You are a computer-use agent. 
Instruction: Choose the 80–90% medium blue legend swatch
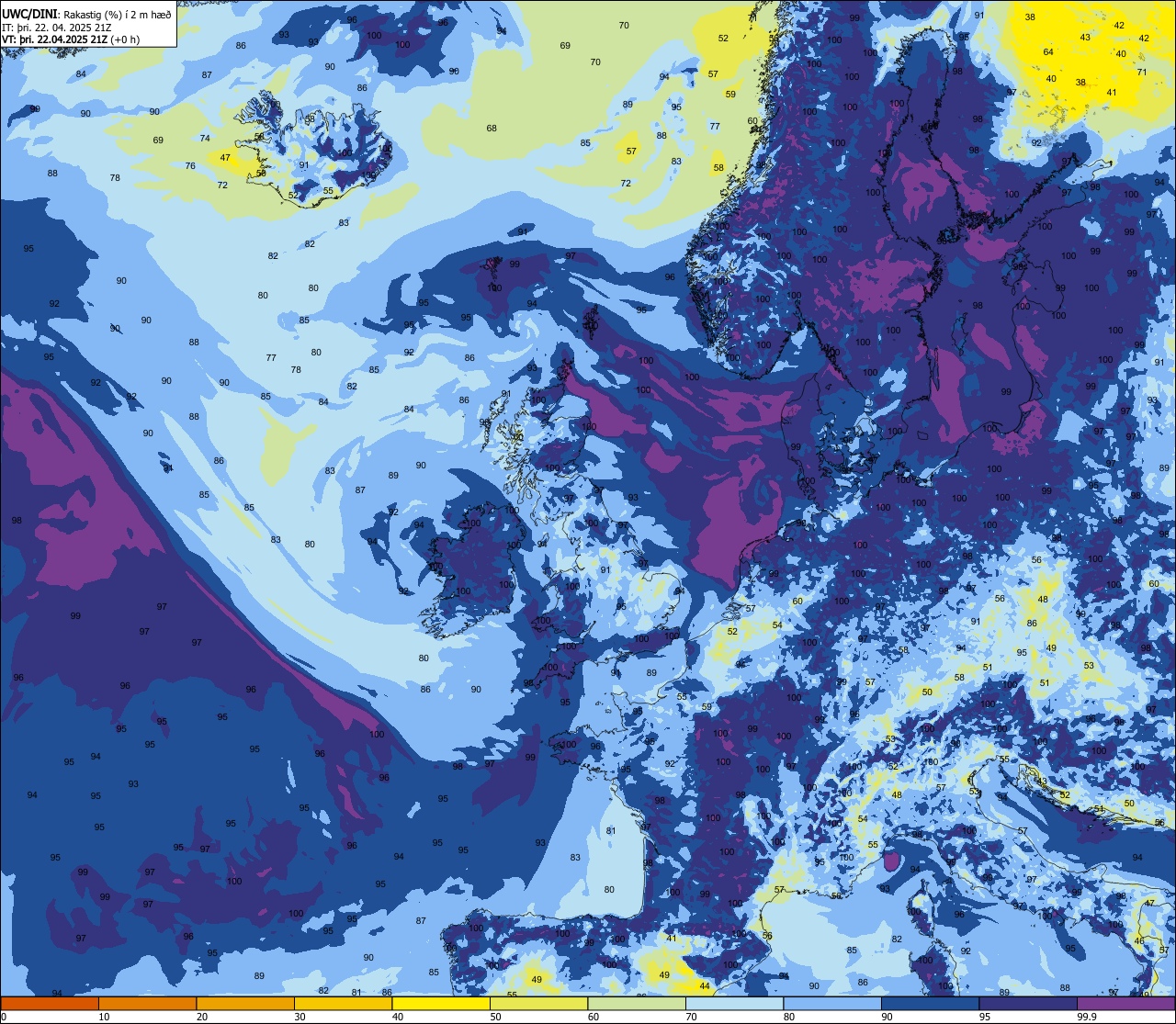[832, 1004]
